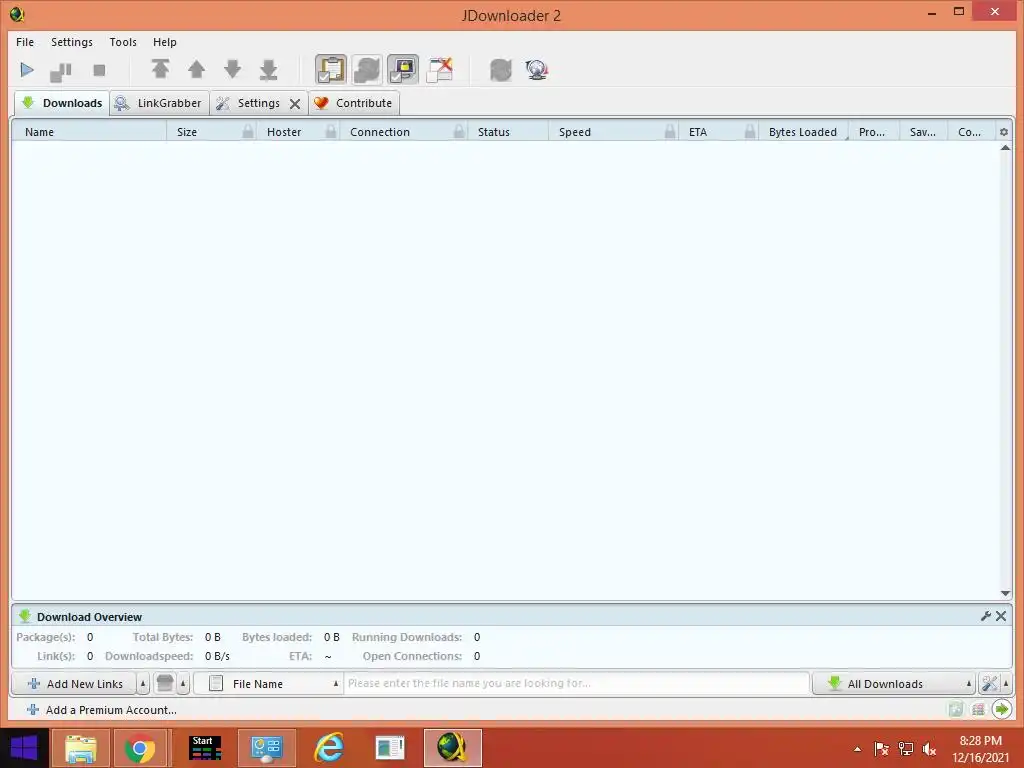Switch to the Downloads tab
Image resolution: width=1024 pixels, height=768 pixels.
[62, 103]
